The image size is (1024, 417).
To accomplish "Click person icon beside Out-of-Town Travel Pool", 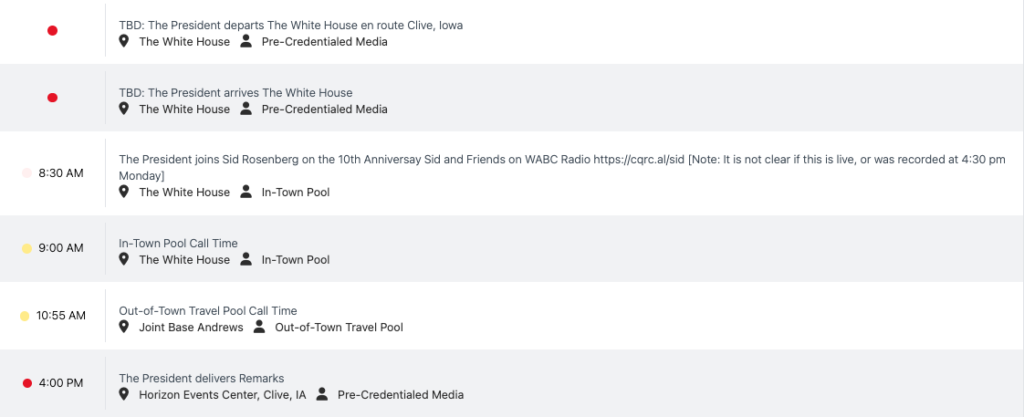I will click(x=259, y=327).
